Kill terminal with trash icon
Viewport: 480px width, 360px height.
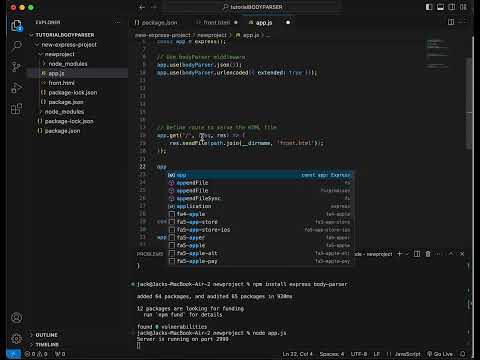(428, 254)
